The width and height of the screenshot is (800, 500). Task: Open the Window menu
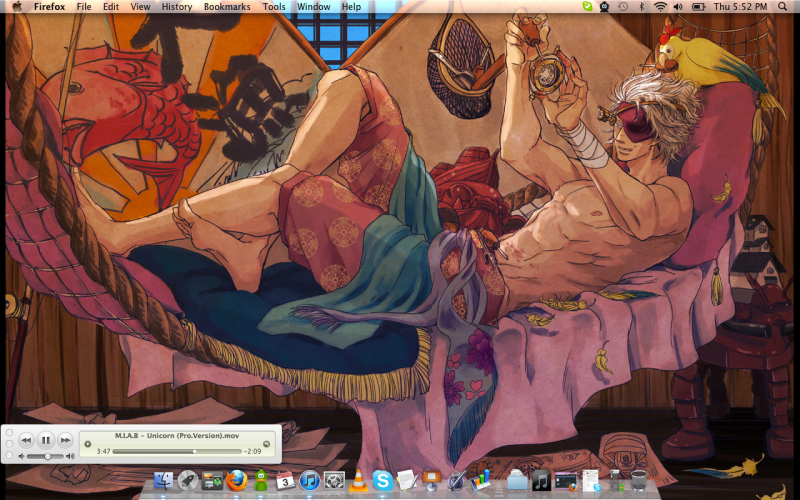point(313,7)
